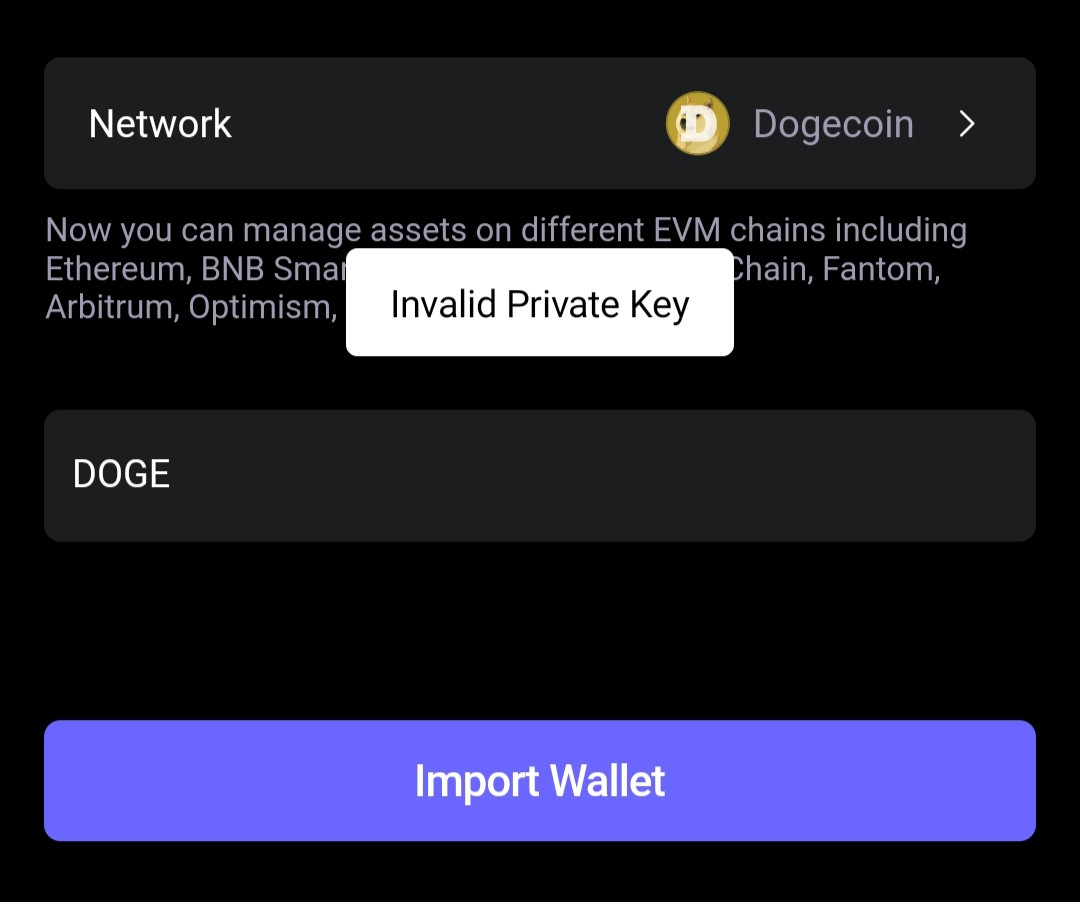Click the Network label

point(160,124)
